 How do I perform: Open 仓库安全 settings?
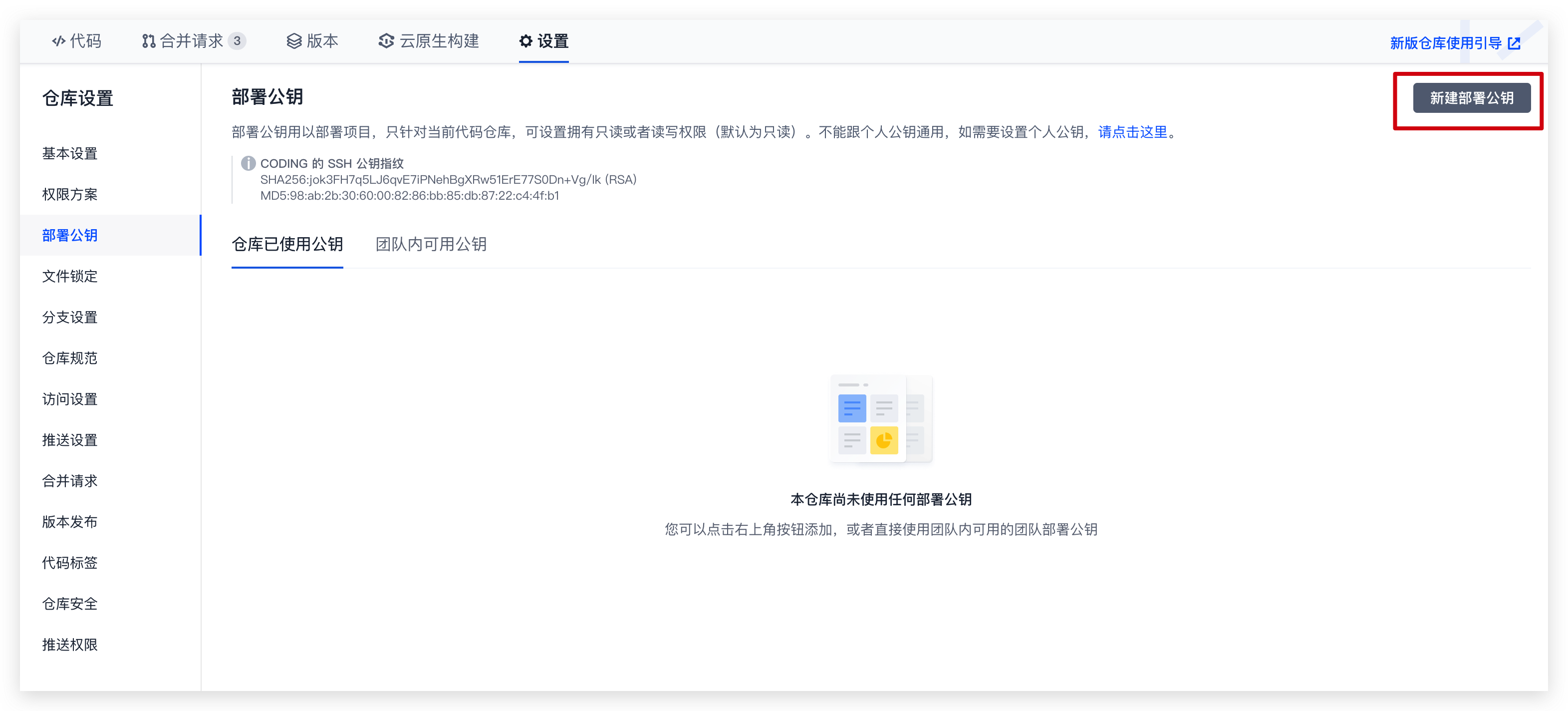70,604
